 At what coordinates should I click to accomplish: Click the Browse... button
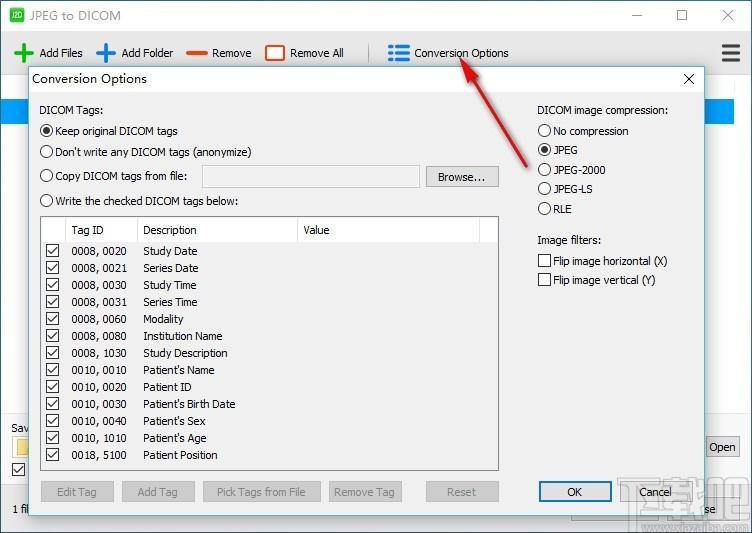coord(462,177)
